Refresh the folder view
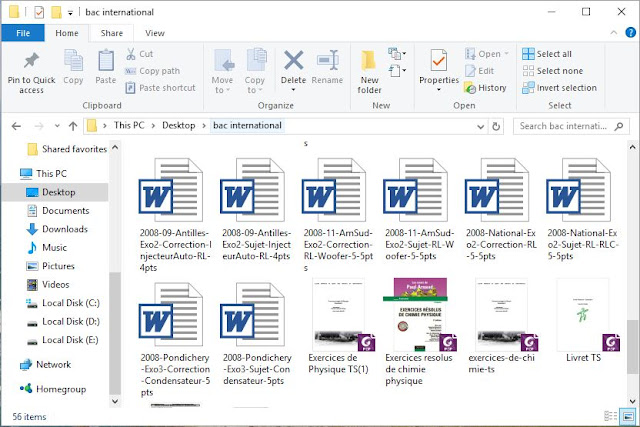The width and height of the screenshot is (640, 427). click(496, 127)
